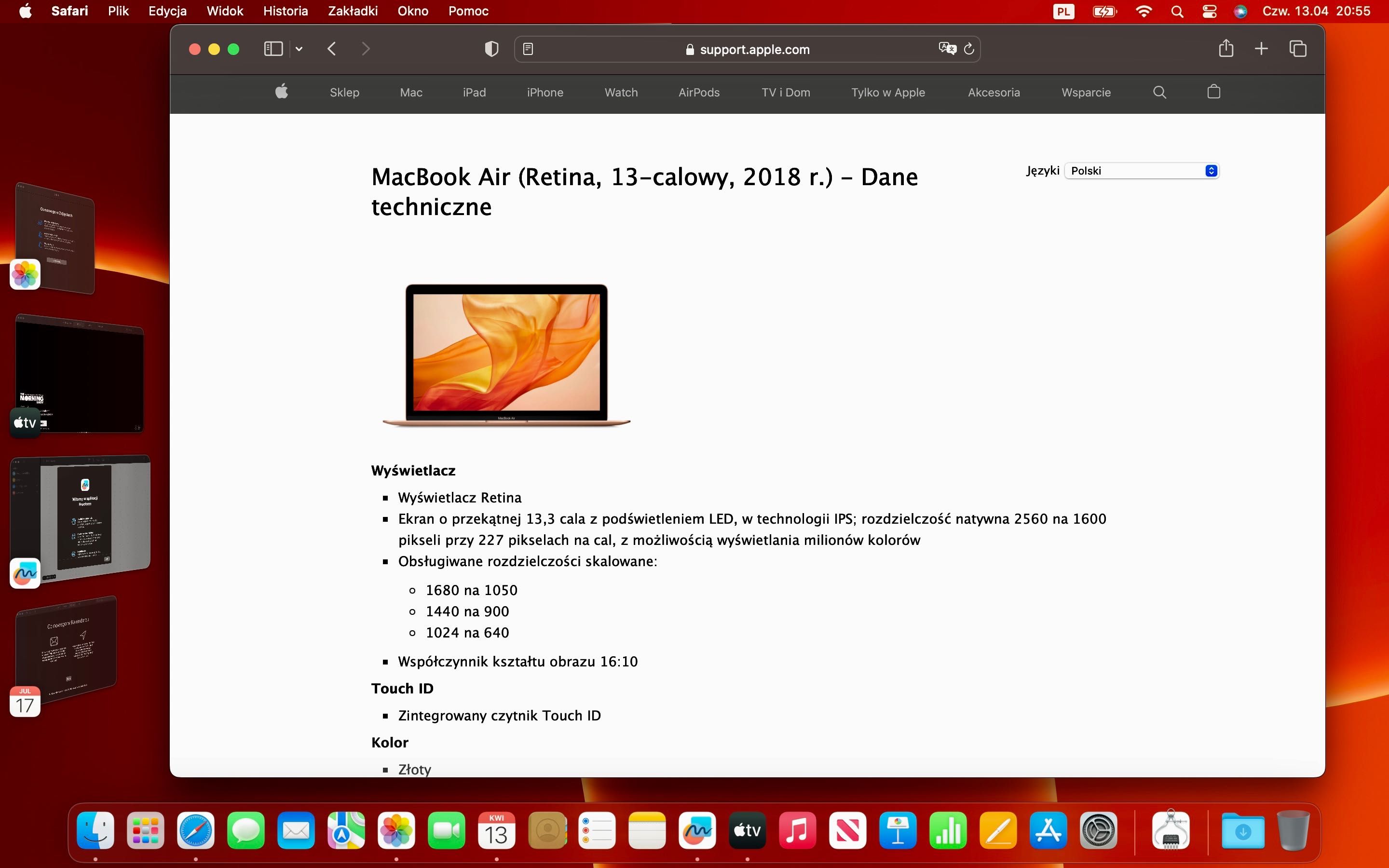1389x868 pixels.
Task: Open the shopping bag icon
Action: click(x=1213, y=91)
